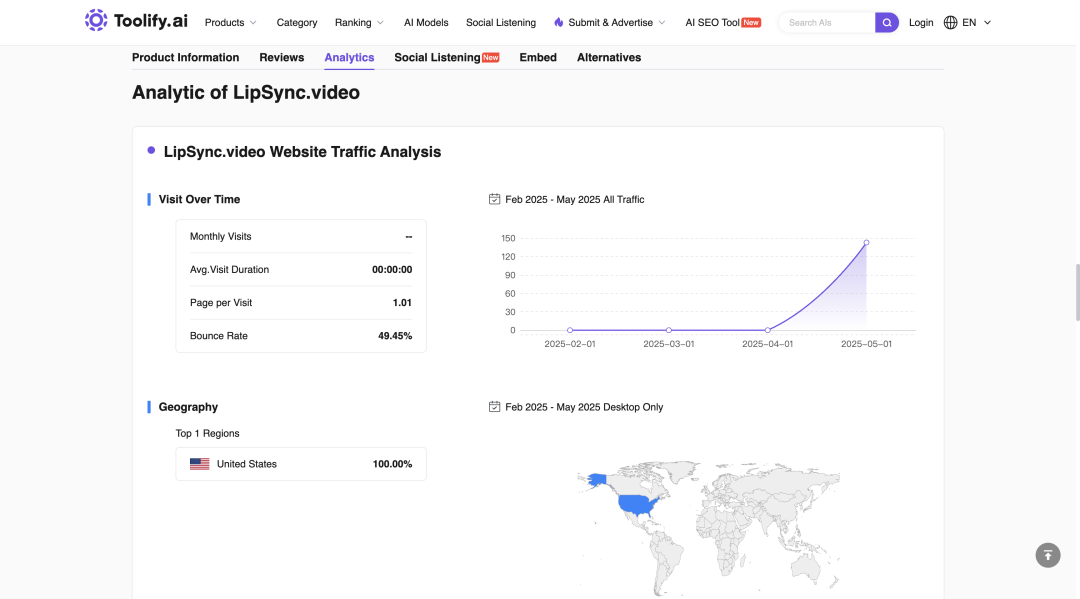Click the Login link

coord(921,23)
